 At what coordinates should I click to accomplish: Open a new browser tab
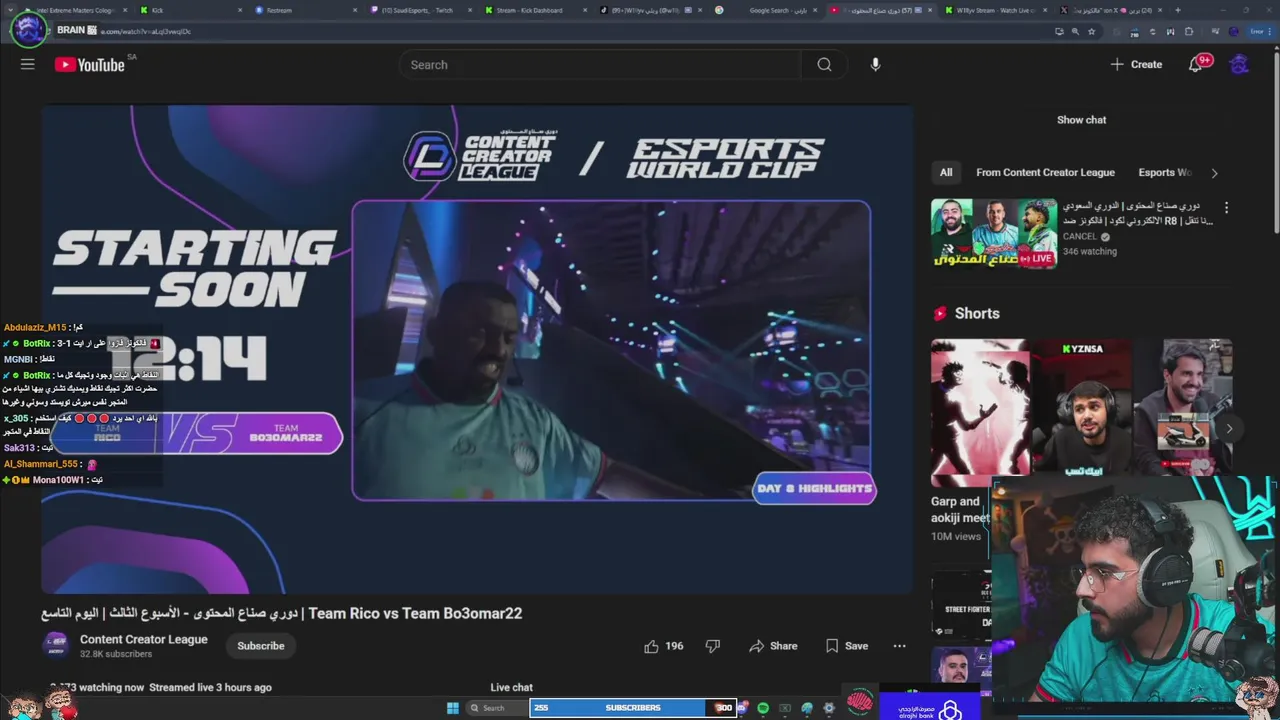coord(1177,10)
